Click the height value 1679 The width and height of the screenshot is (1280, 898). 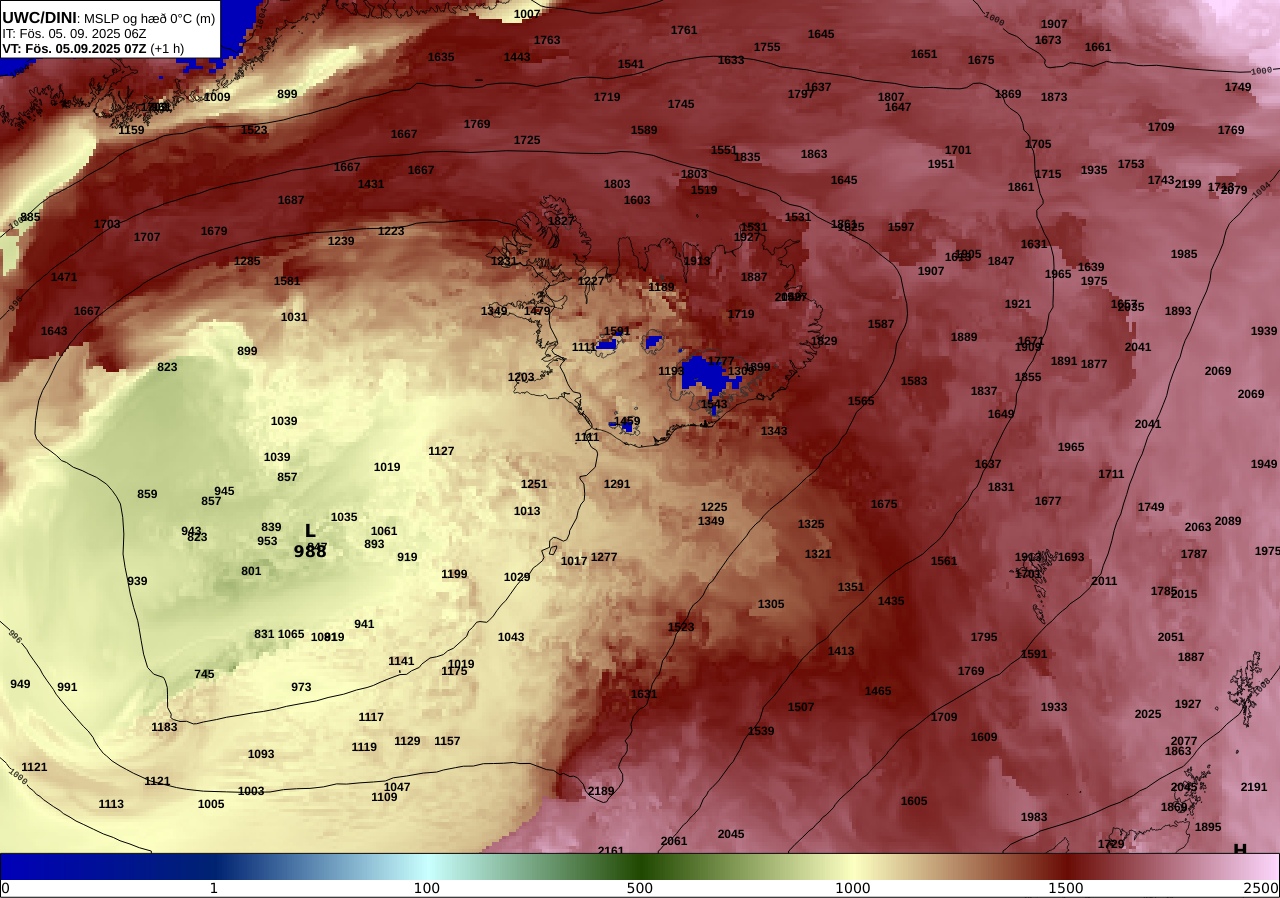214,231
